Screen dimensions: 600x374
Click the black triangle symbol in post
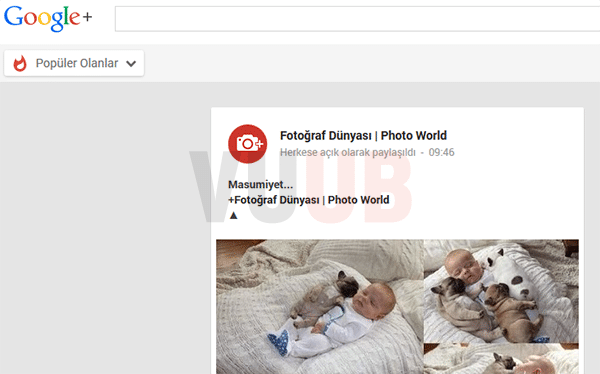[x=233, y=216]
